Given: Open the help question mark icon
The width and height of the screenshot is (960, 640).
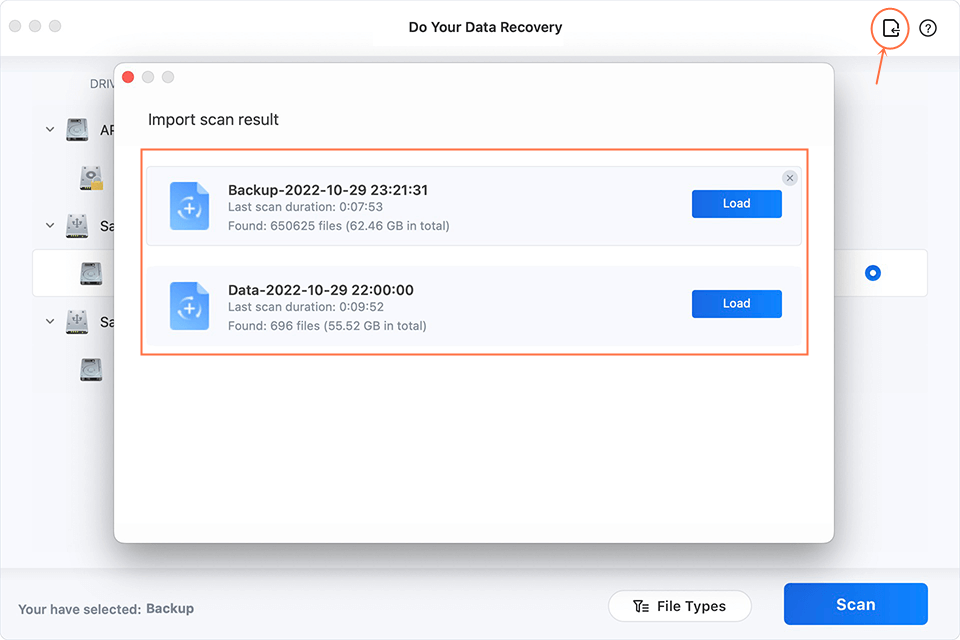Looking at the screenshot, I should 928,29.
